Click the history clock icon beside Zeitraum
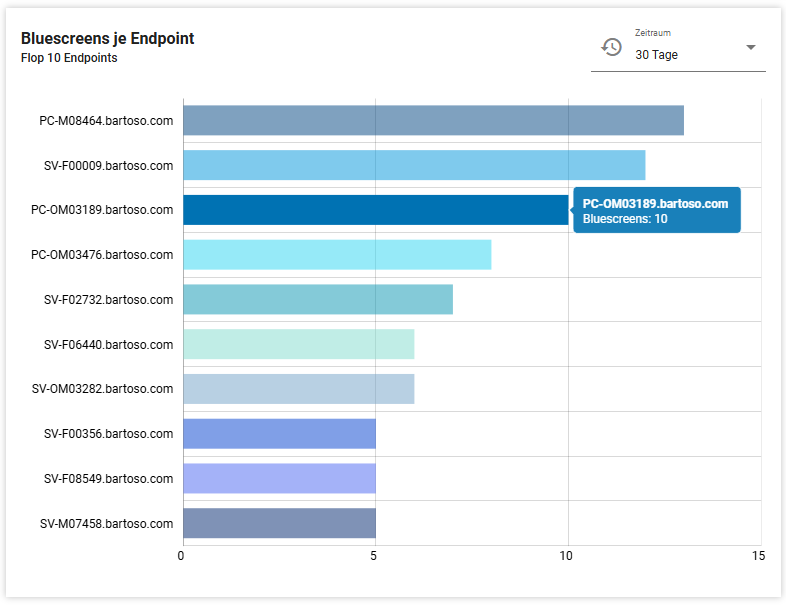 611,47
